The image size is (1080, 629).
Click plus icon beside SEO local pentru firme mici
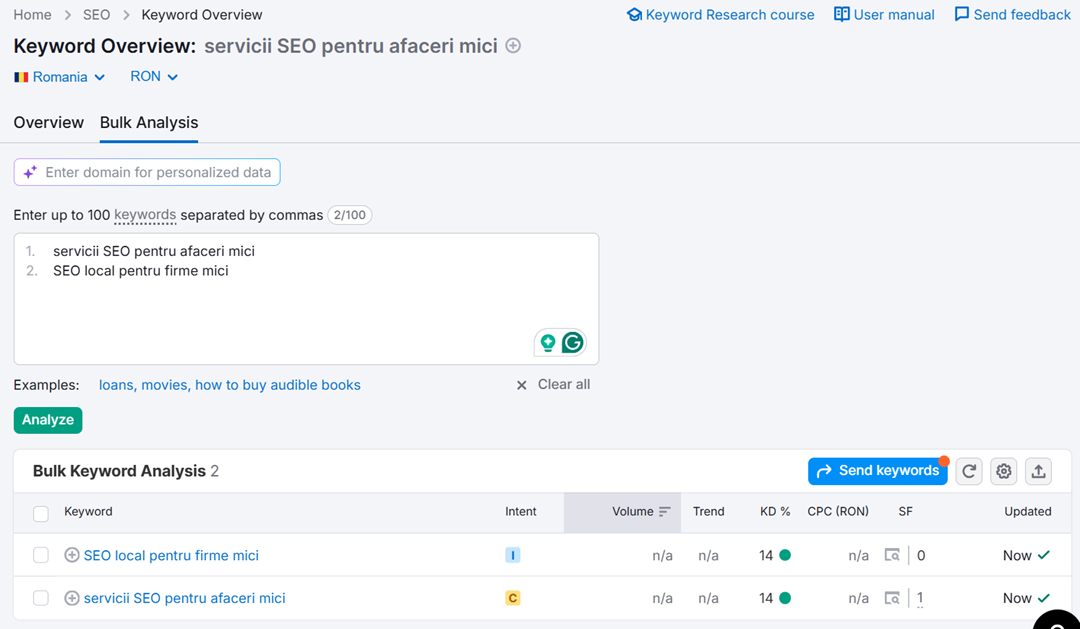(72, 555)
